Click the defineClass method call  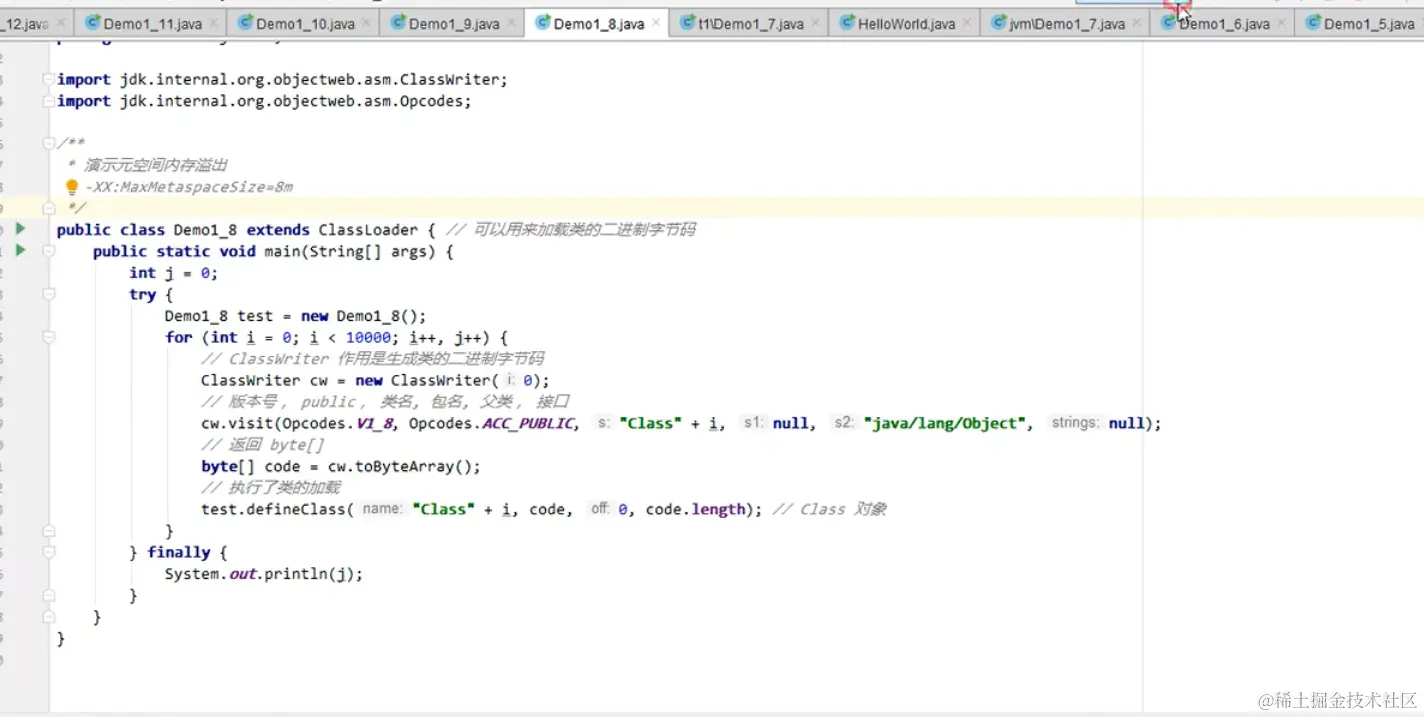pos(296,509)
